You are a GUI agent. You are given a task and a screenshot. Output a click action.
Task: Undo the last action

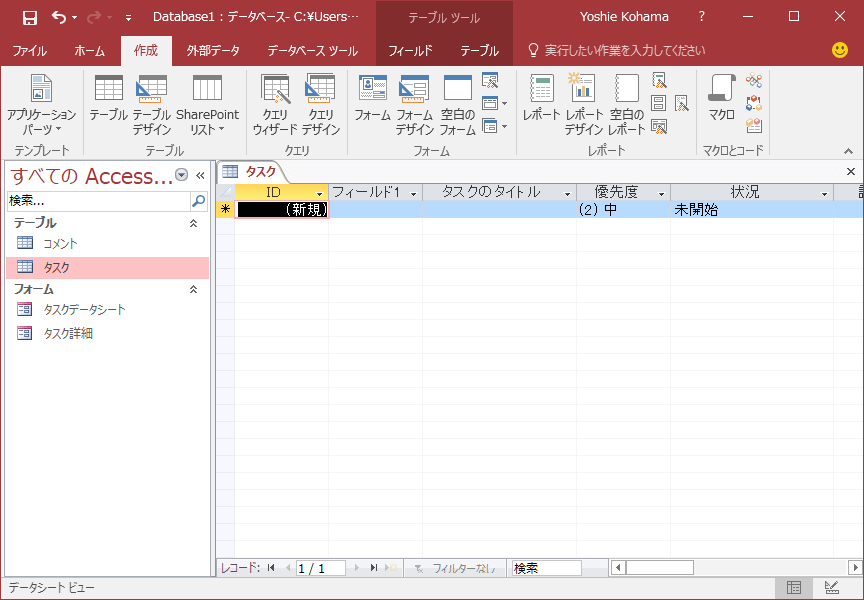(59, 17)
